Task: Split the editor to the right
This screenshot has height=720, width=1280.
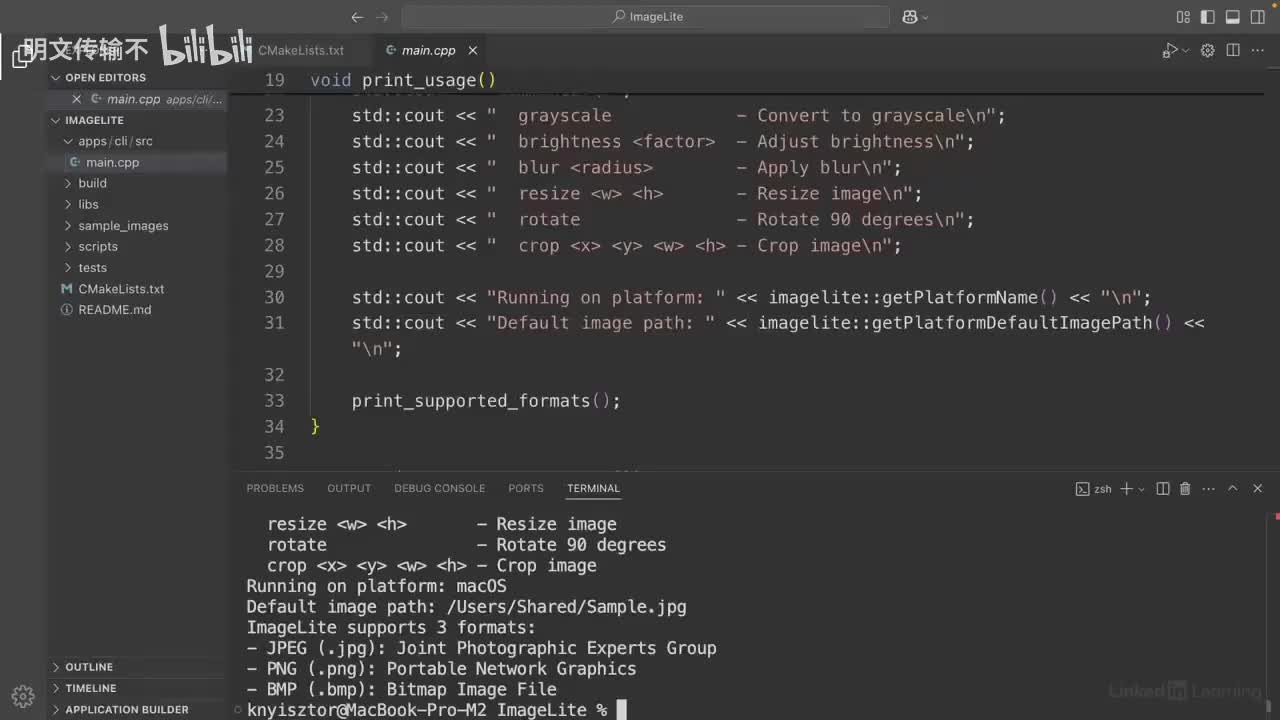Action: (x=1233, y=50)
